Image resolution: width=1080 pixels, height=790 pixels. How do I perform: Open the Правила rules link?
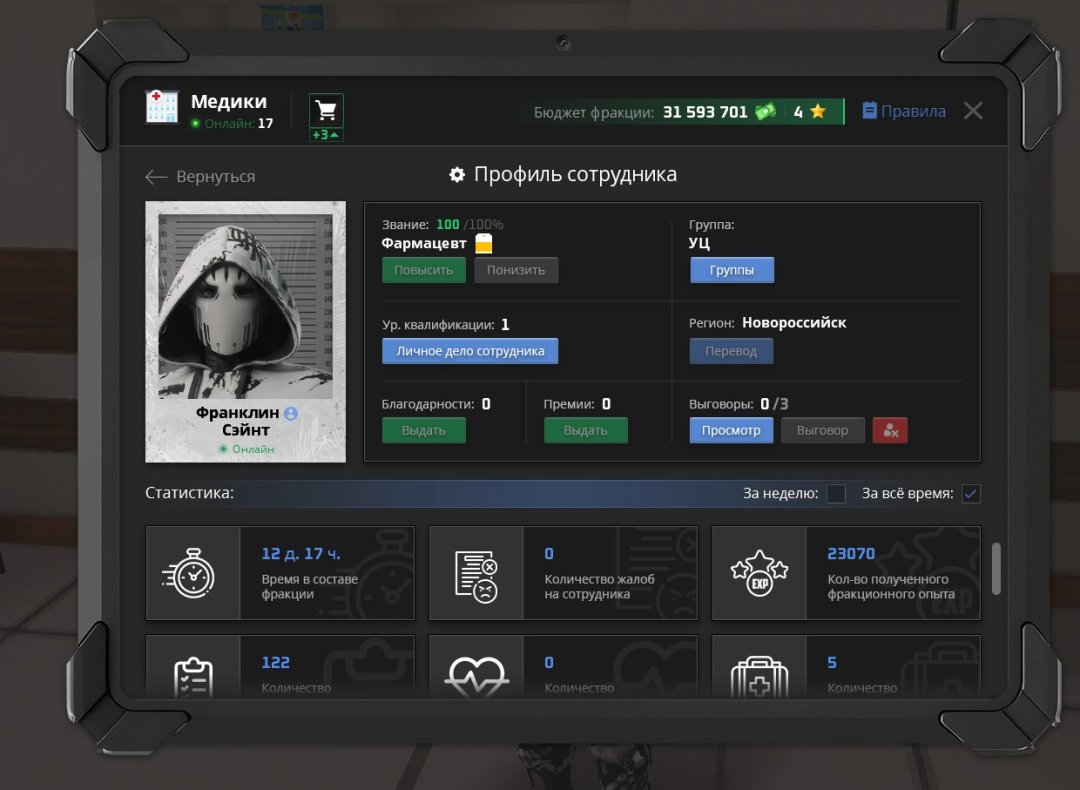click(904, 111)
